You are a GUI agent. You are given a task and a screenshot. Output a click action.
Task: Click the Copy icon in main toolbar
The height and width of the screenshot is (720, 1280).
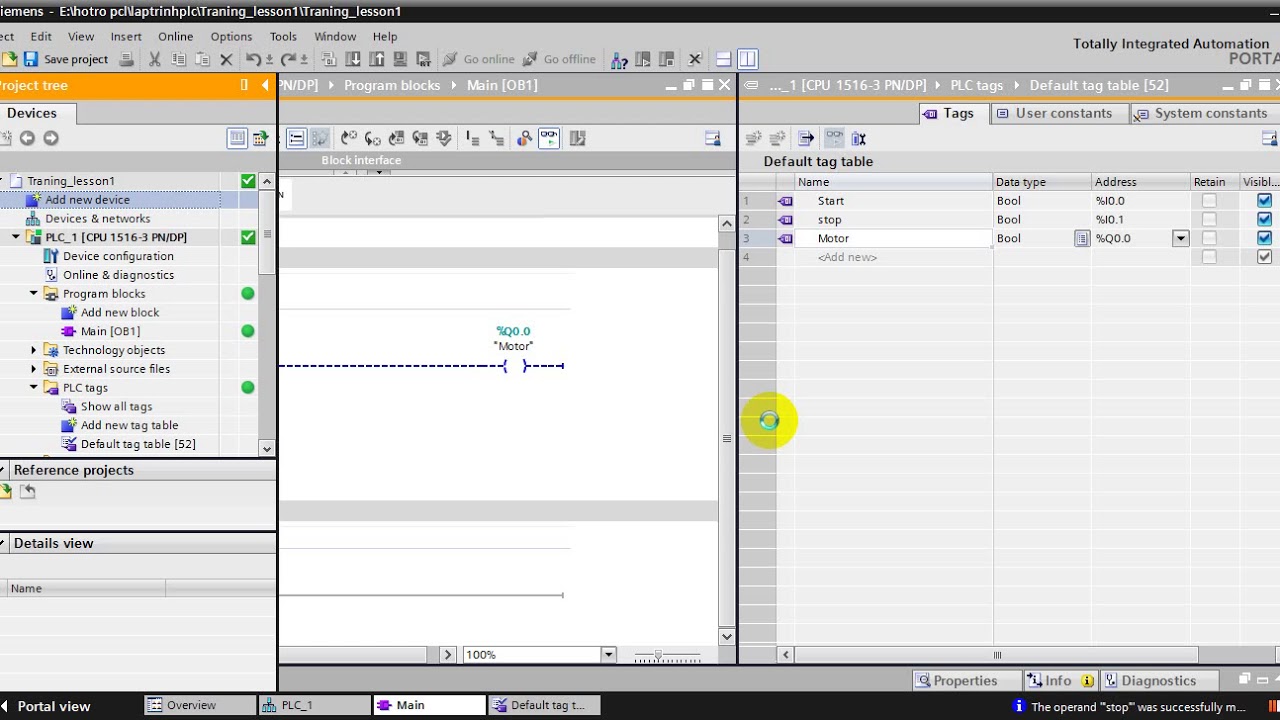179,59
